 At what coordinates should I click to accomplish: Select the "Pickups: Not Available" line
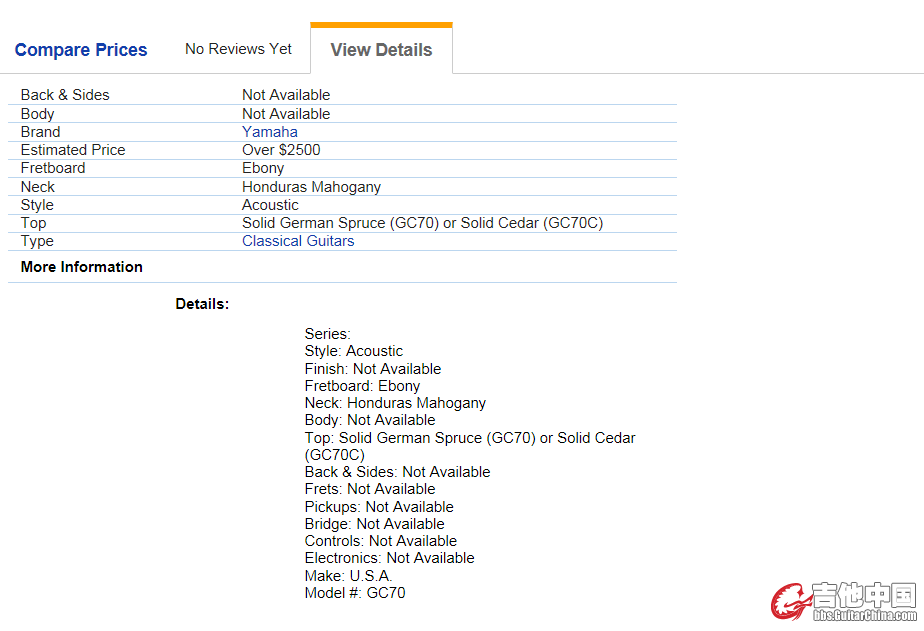point(379,507)
